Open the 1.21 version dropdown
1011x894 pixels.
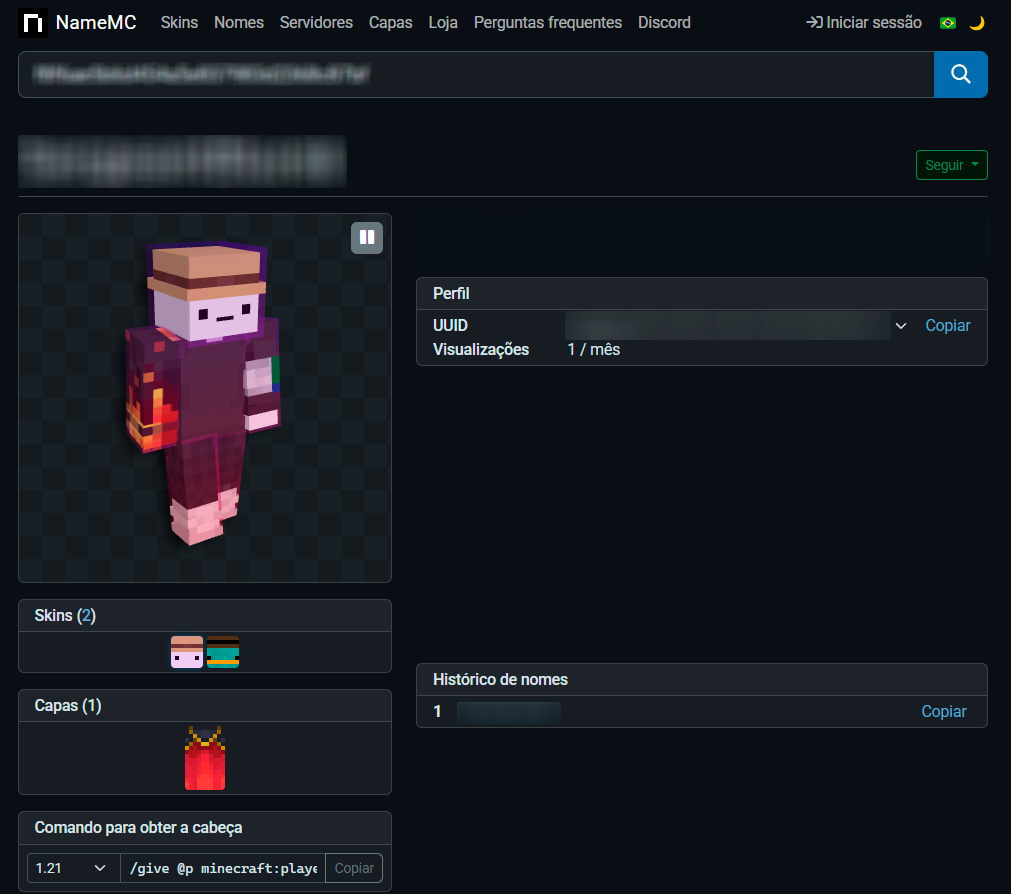point(72,868)
